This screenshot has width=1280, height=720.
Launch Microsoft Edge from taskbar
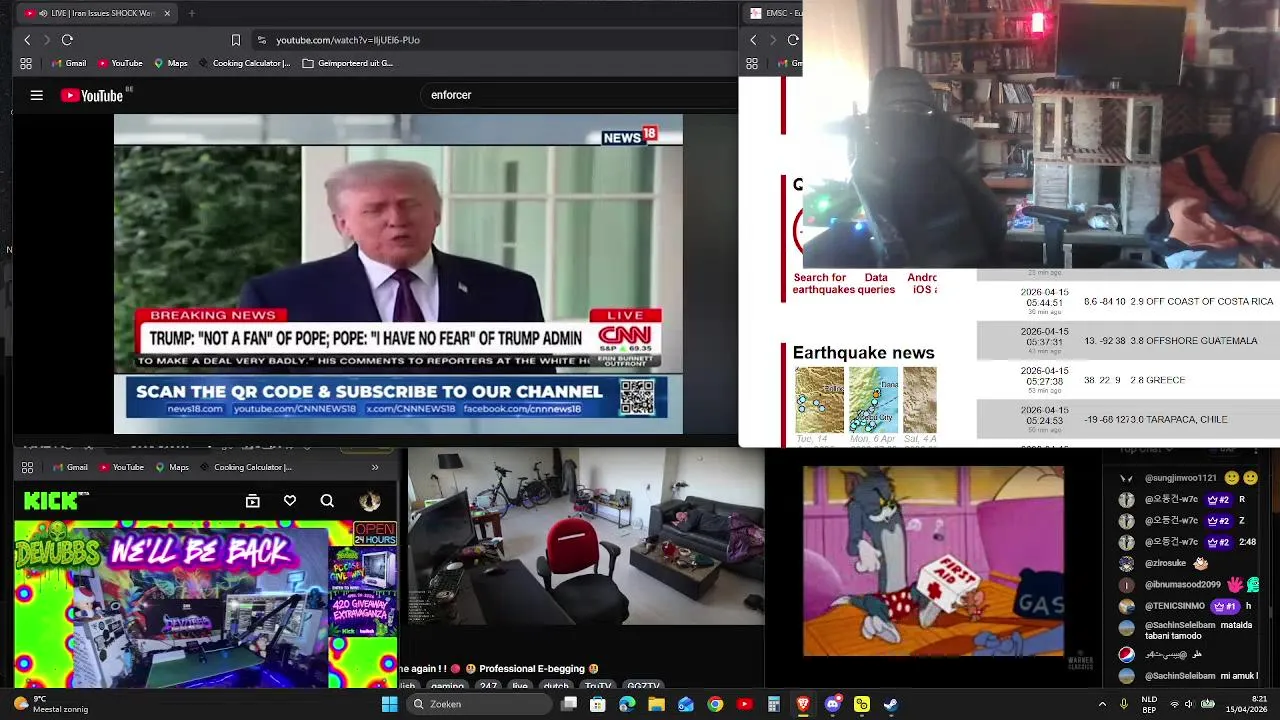627,704
